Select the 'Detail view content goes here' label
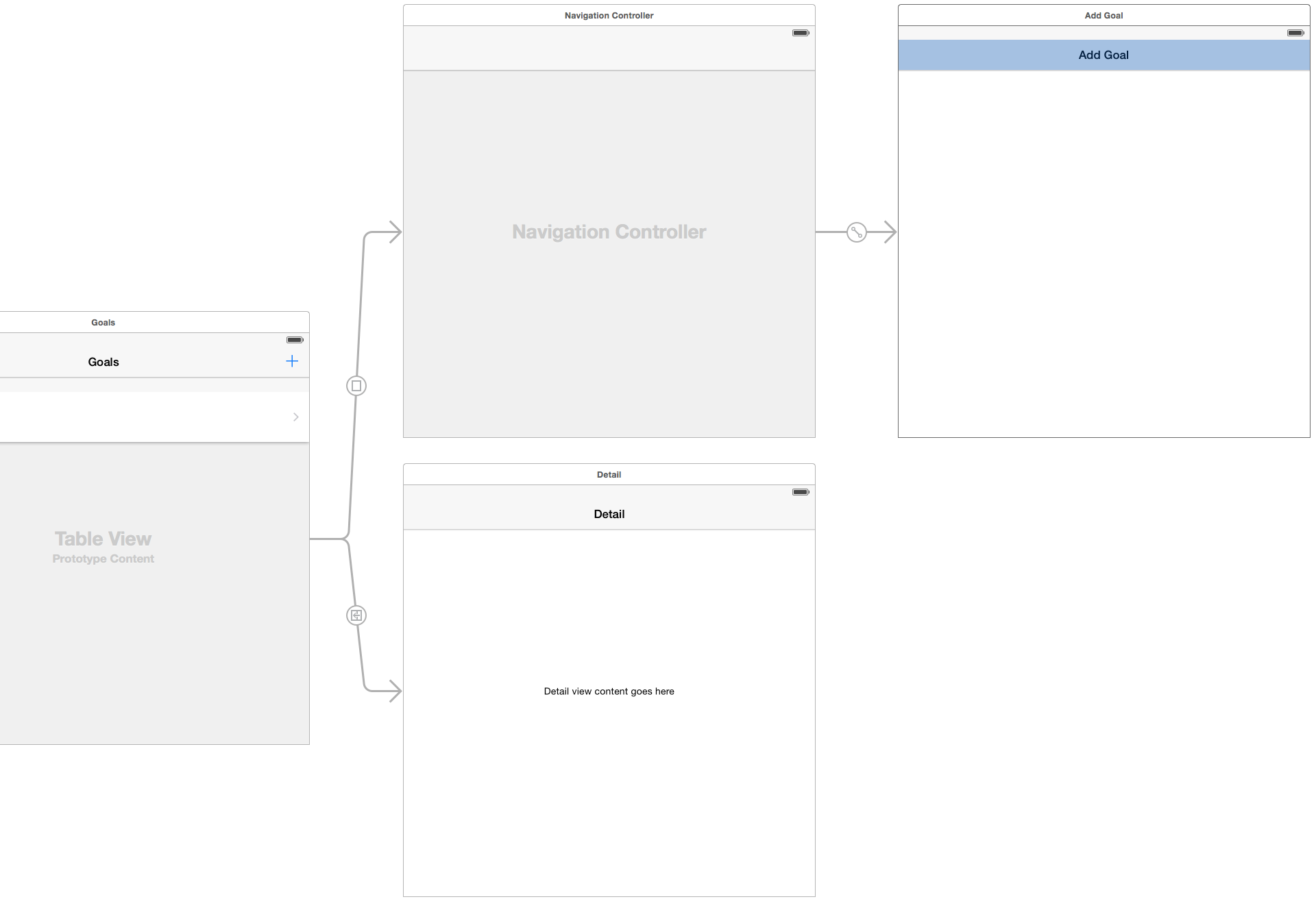This screenshot has height=921, width=1316. tap(609, 691)
